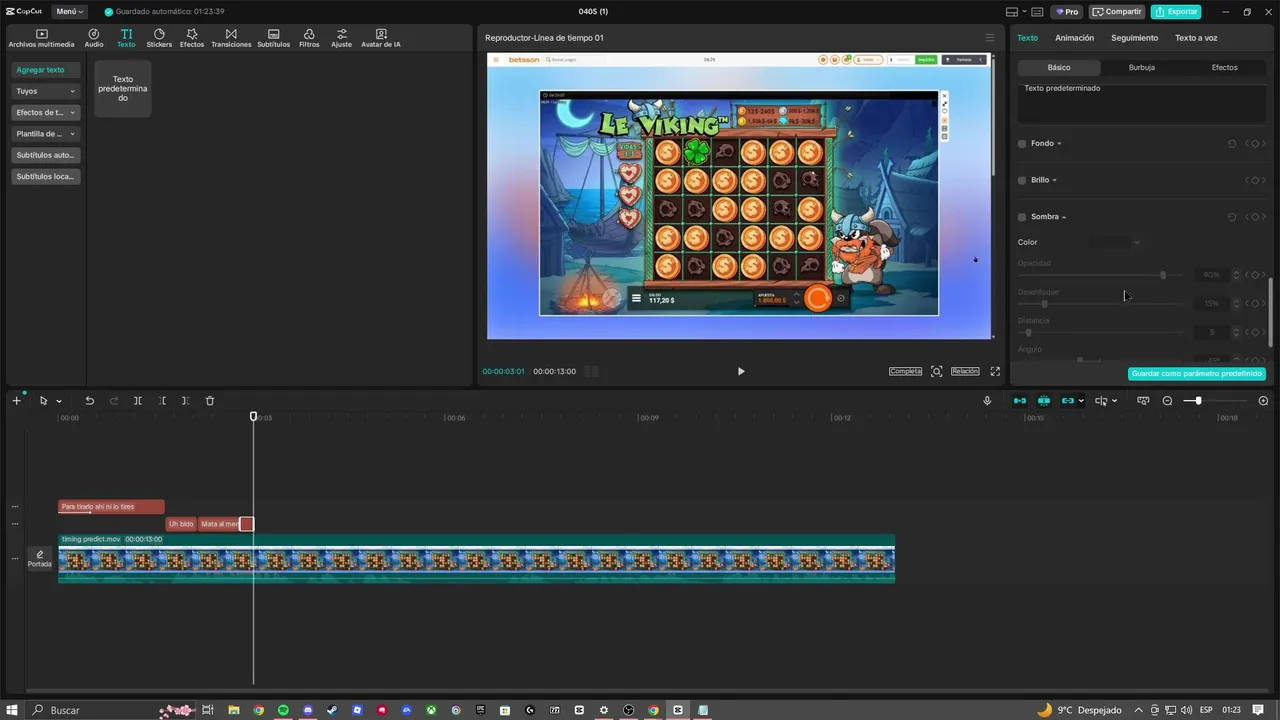Enable the Sombra checkbox
Viewport: 1280px width, 720px height.
(x=1022, y=217)
